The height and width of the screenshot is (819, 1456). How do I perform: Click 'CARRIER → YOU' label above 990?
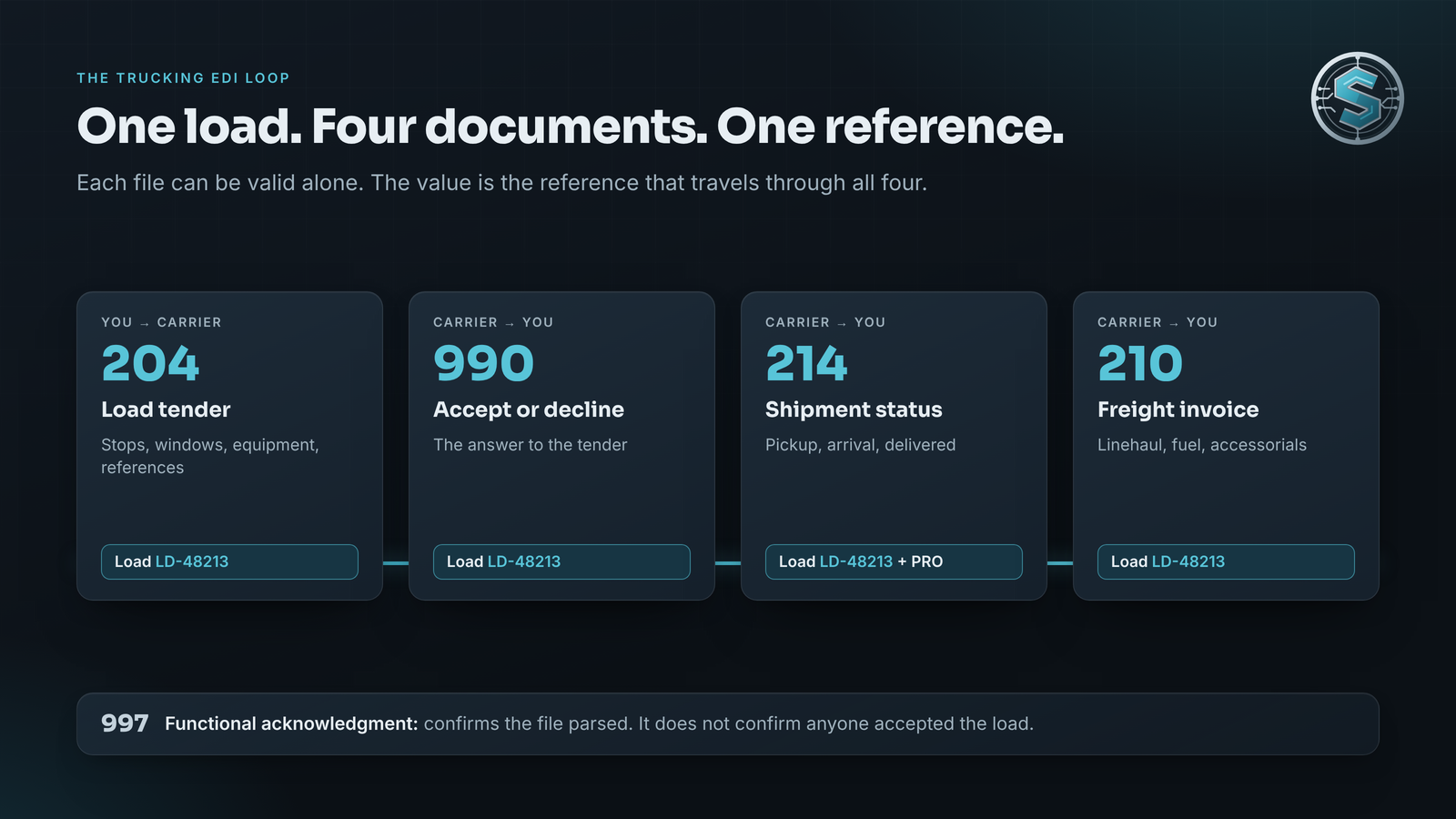pyautogui.click(x=493, y=322)
